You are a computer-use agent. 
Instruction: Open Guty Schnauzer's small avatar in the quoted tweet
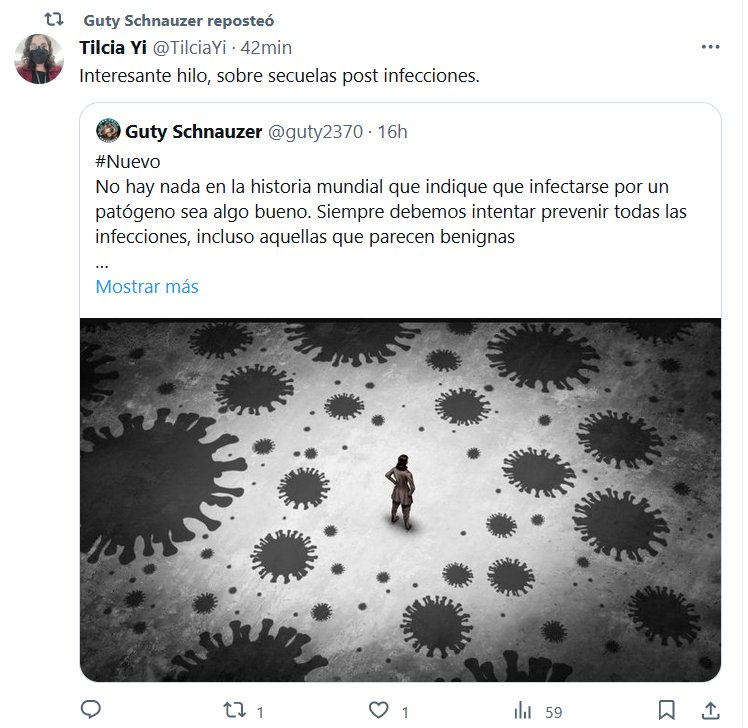(x=108, y=130)
